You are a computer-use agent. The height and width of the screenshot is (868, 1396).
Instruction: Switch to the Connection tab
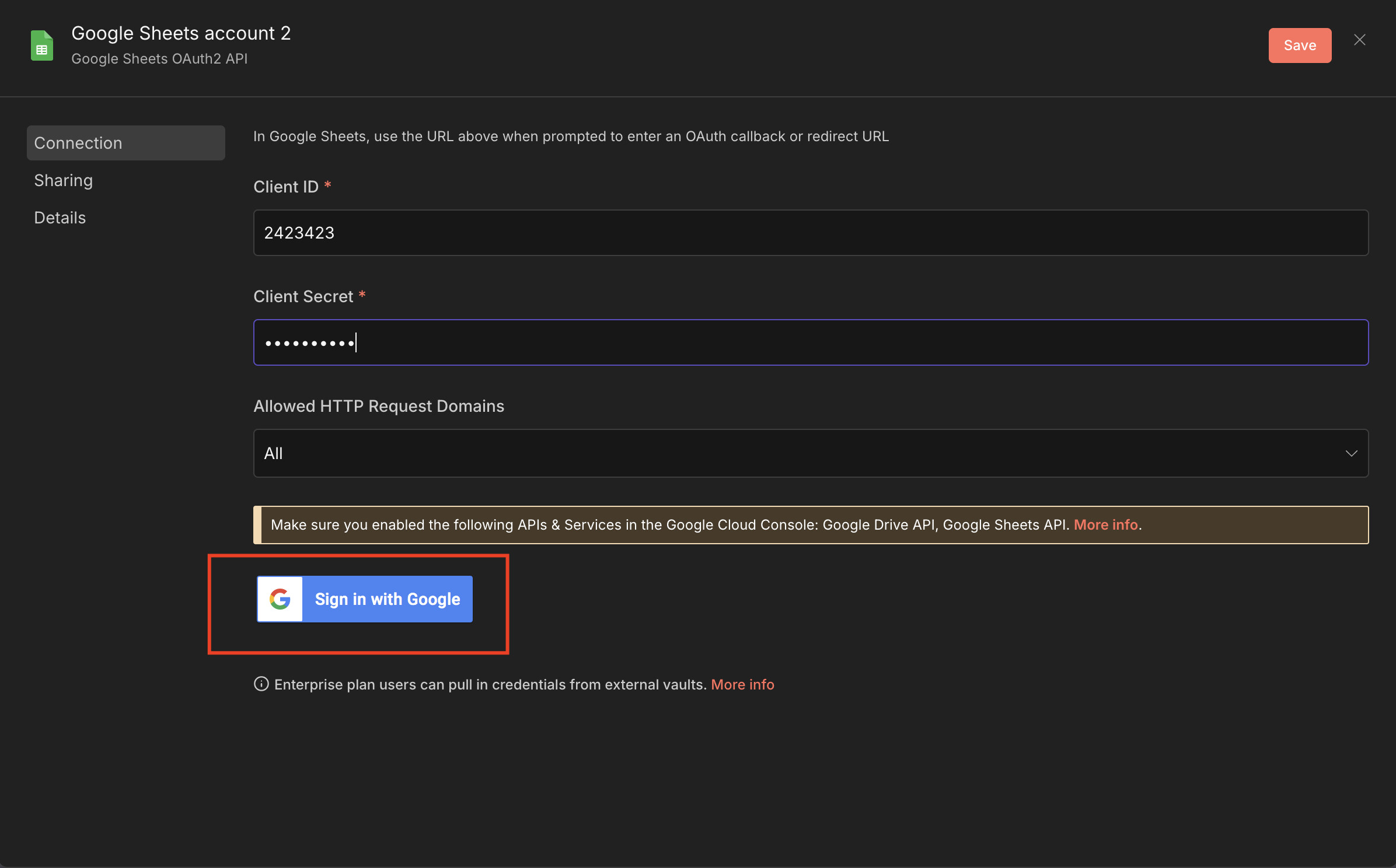point(125,143)
